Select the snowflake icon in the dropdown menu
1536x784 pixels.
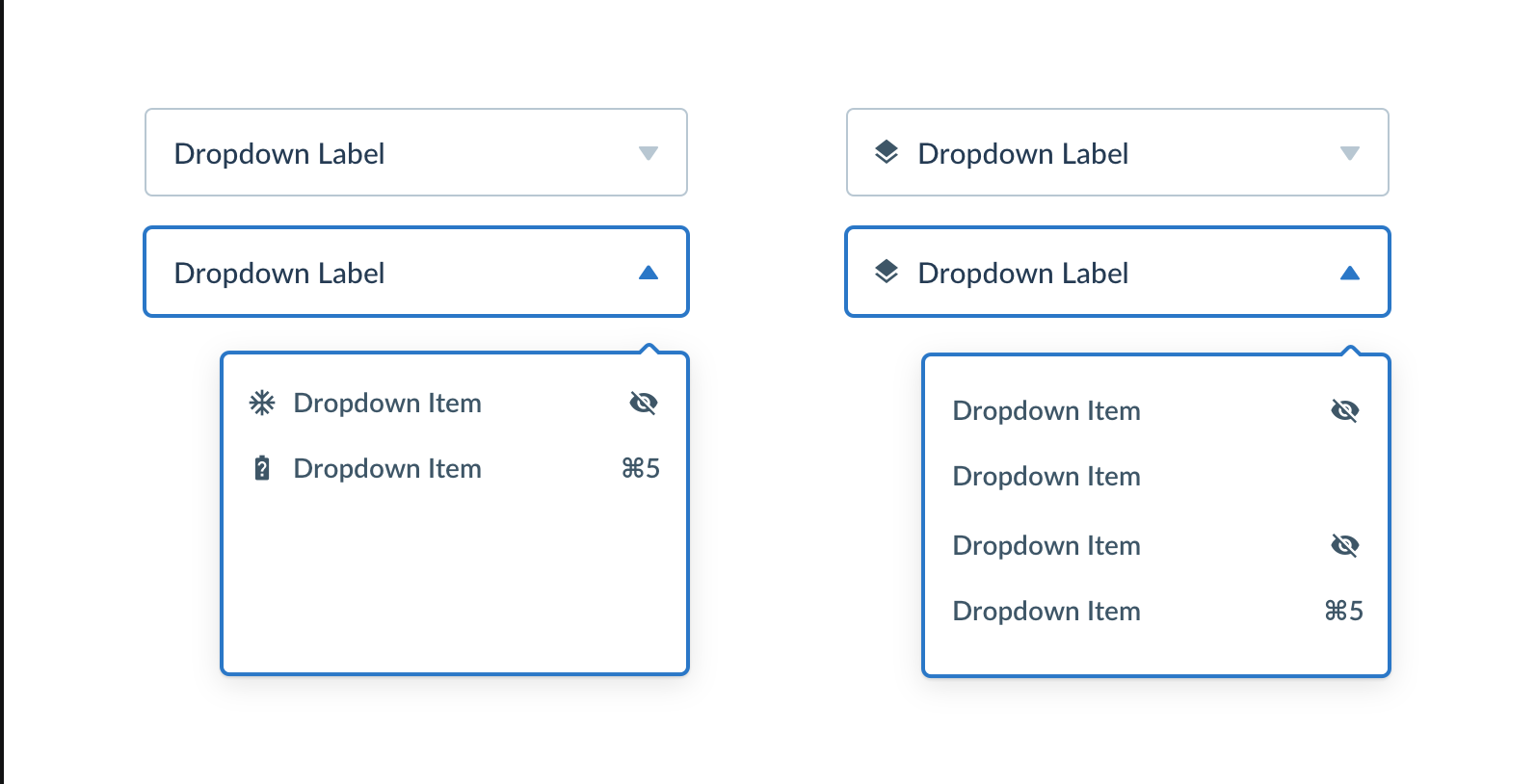click(x=261, y=403)
